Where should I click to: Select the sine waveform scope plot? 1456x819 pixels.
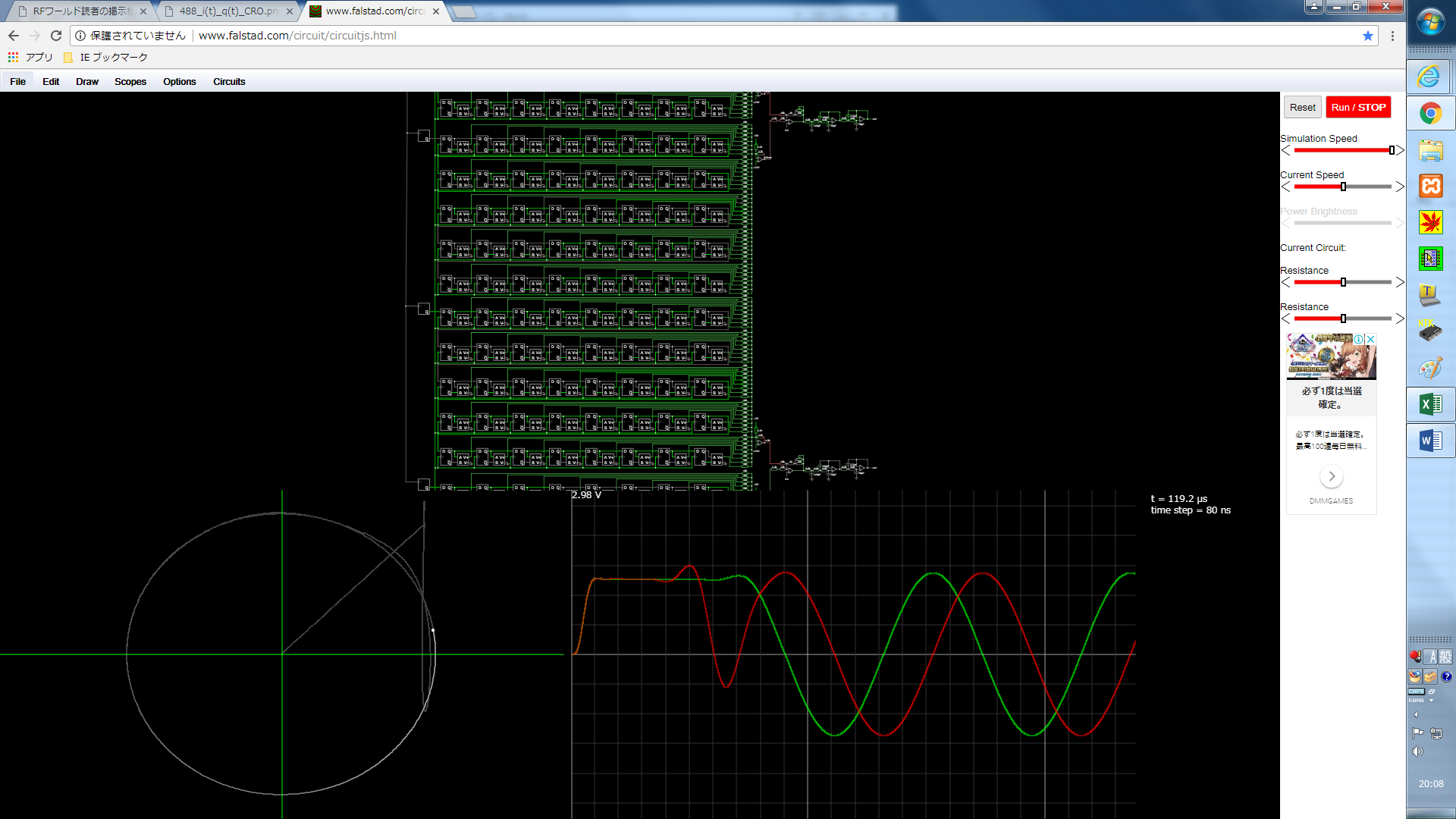tap(853, 654)
